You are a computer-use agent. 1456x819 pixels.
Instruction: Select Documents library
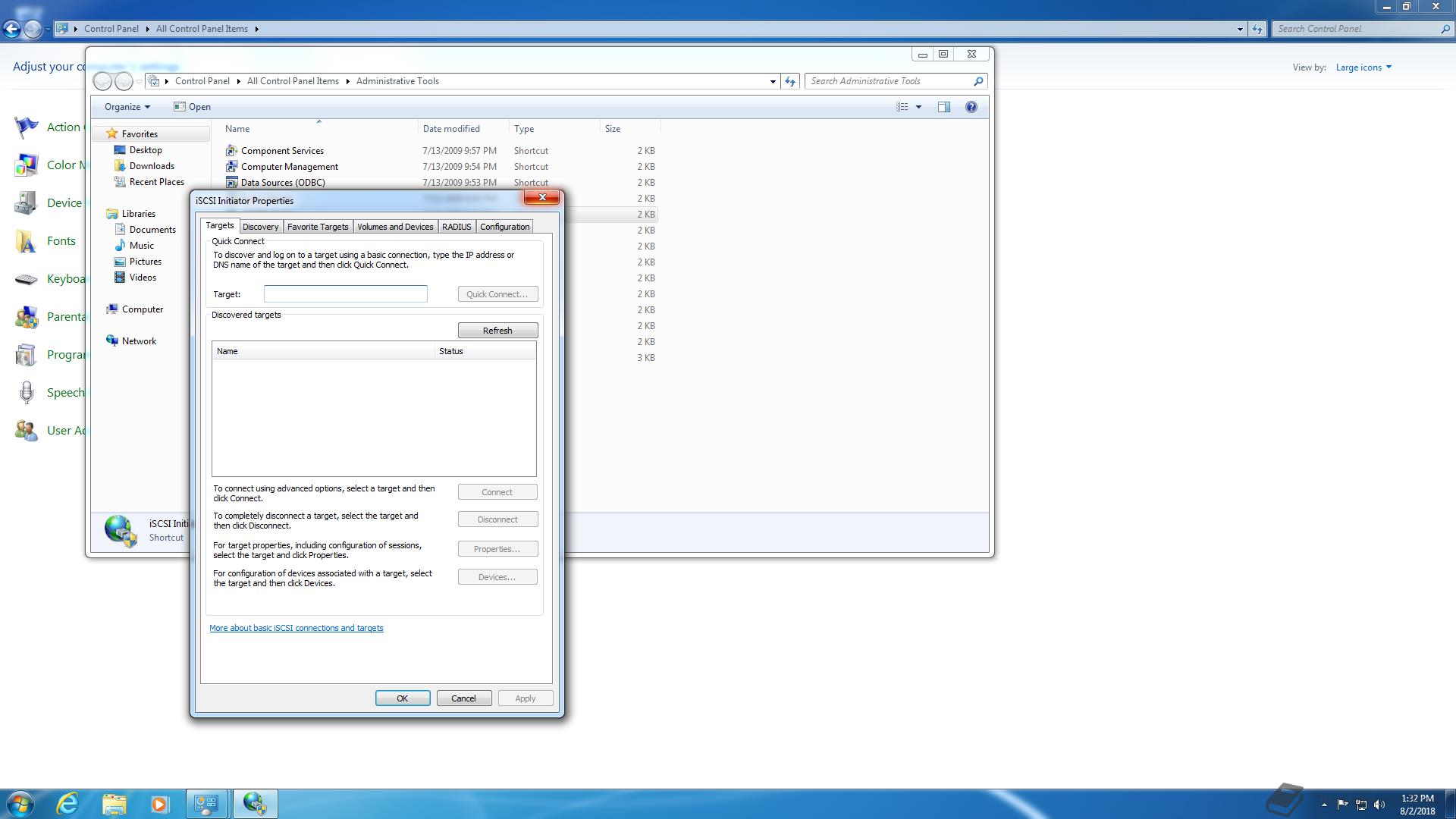[x=152, y=230]
